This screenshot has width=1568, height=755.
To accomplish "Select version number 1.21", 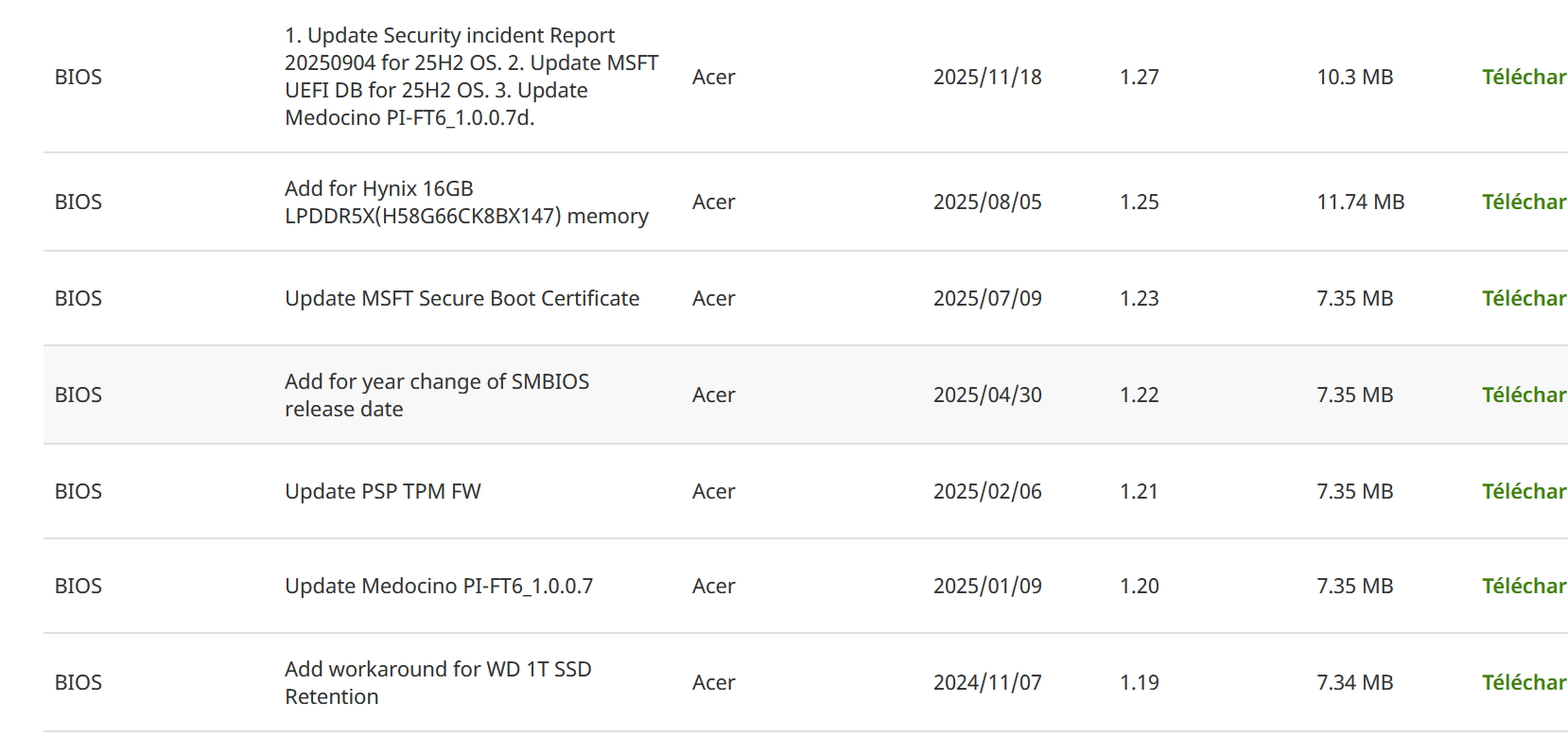I will tap(1140, 492).
